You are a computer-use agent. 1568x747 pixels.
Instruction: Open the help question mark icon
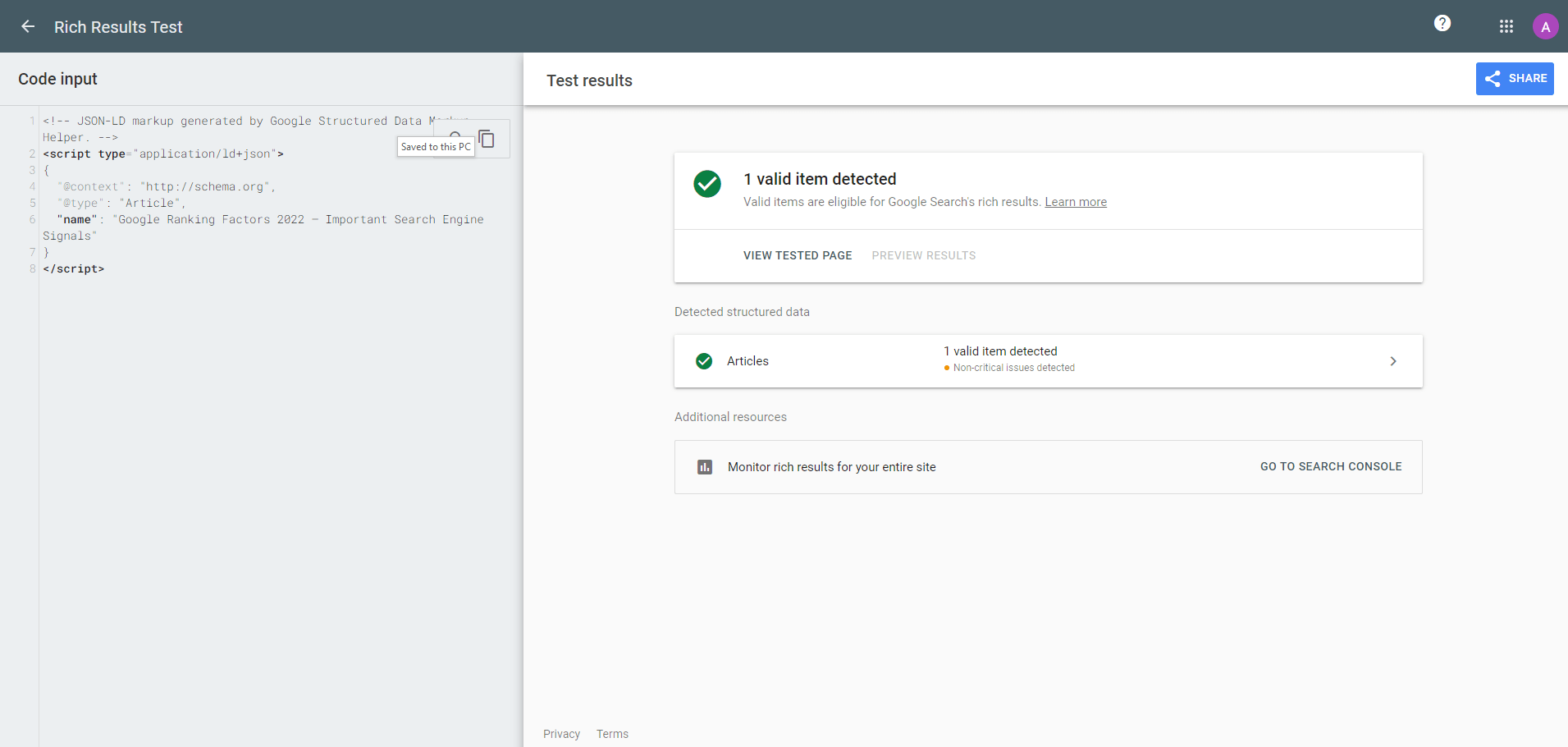coord(1442,24)
